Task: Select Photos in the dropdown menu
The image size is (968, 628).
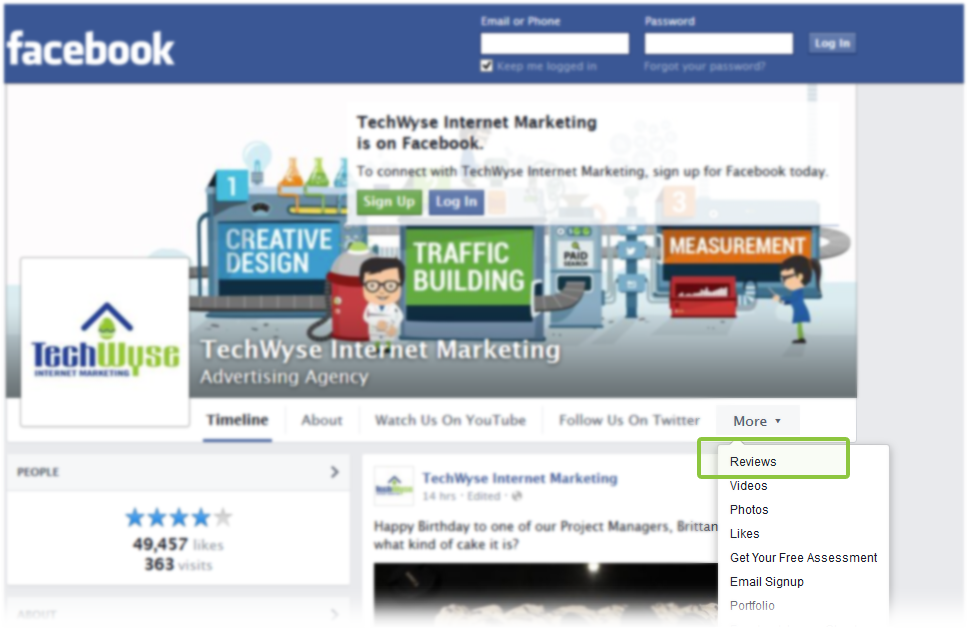Action: coord(749,510)
